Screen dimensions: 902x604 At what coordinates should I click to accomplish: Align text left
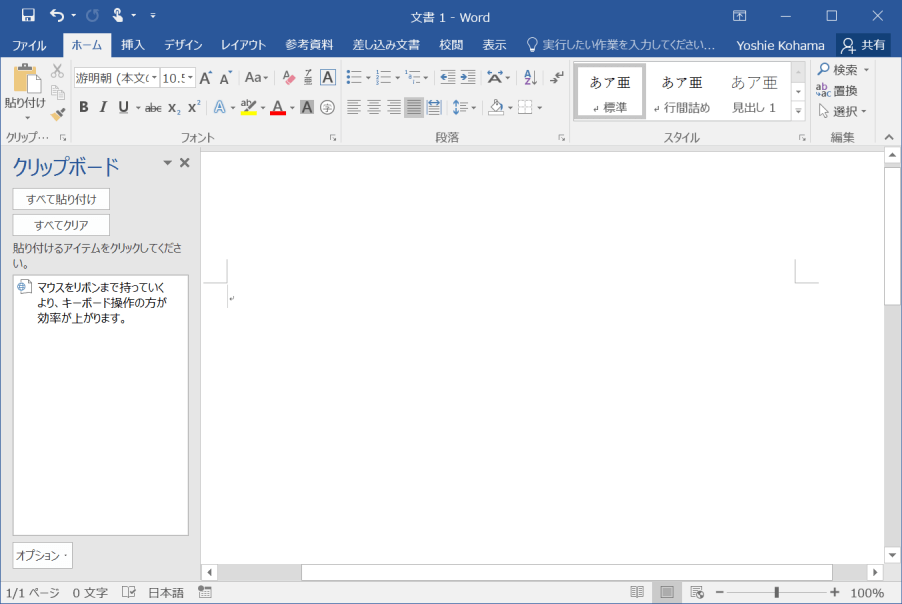tap(354, 107)
